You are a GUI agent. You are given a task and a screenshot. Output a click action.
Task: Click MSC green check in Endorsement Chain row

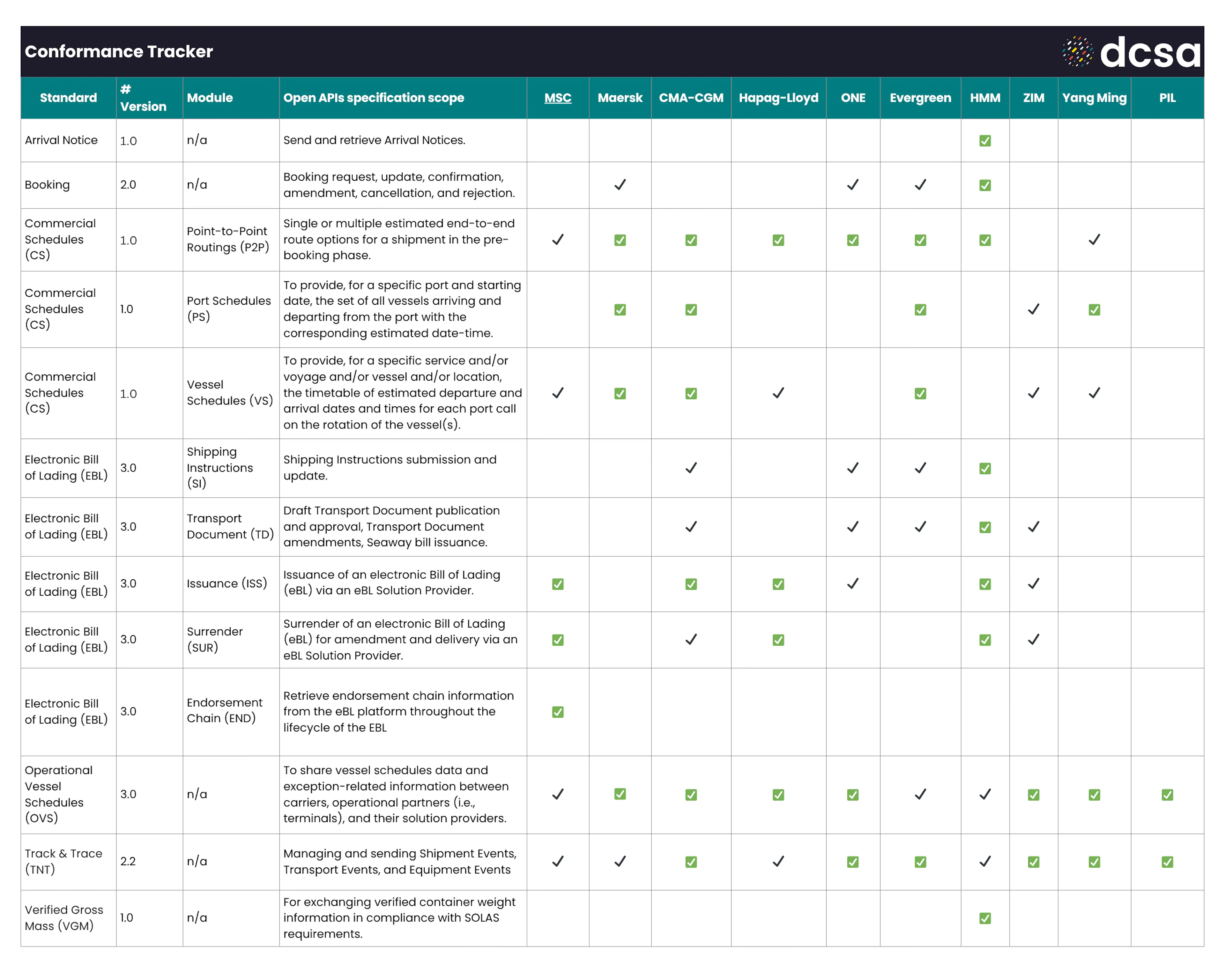pos(557,711)
